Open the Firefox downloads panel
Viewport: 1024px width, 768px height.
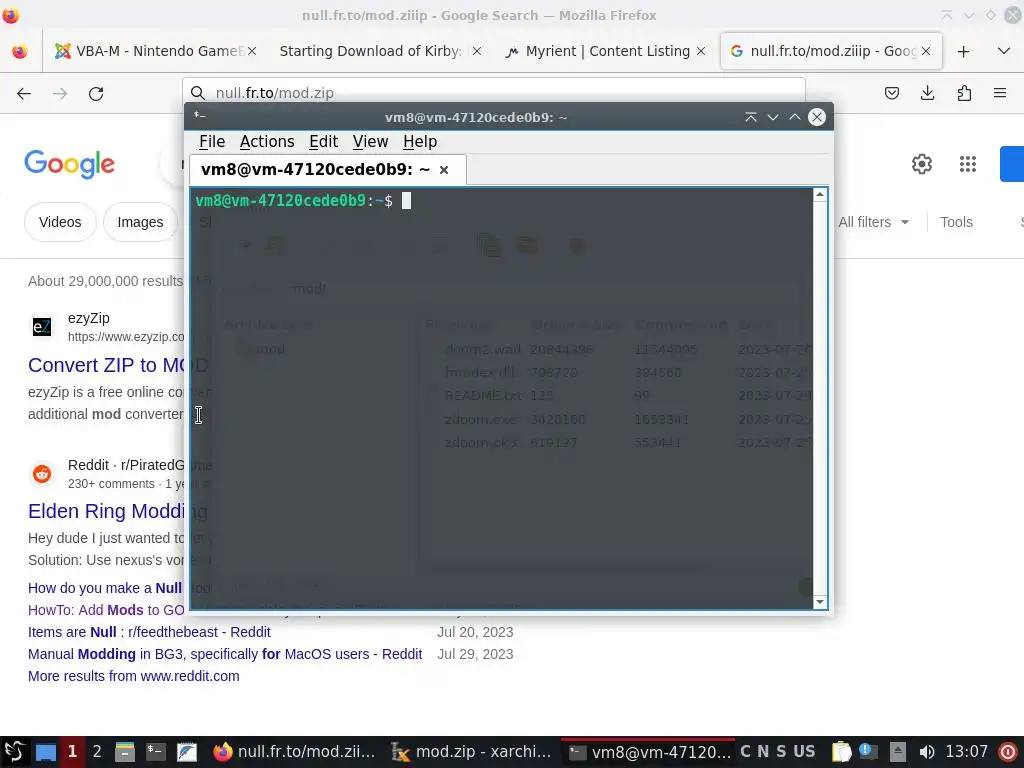(x=927, y=93)
